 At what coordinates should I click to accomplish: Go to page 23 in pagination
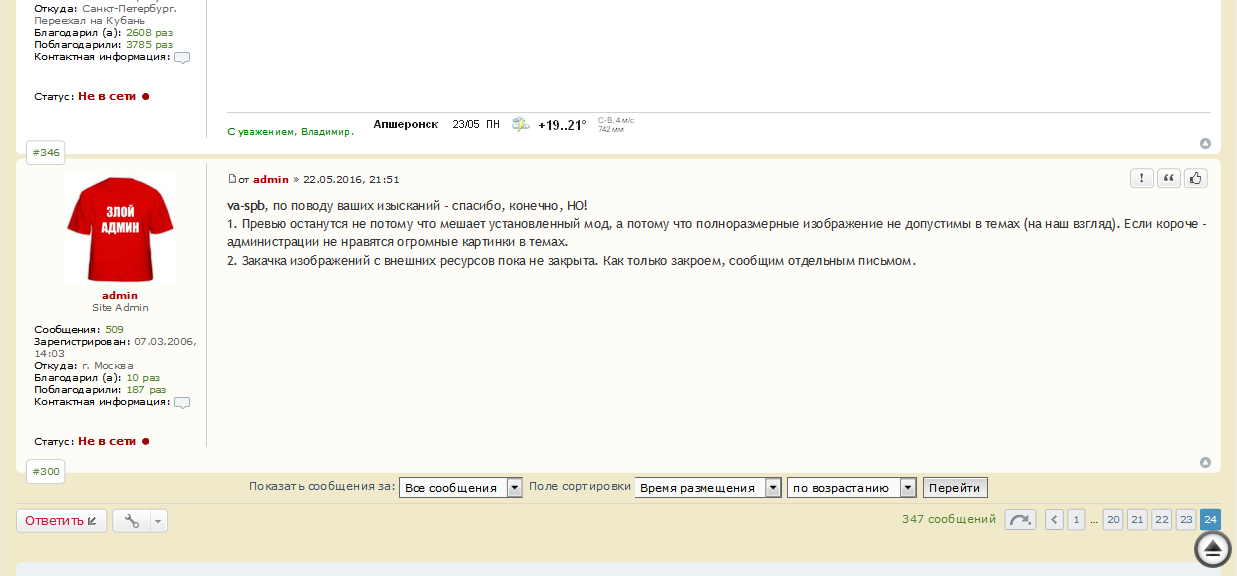(1186, 520)
